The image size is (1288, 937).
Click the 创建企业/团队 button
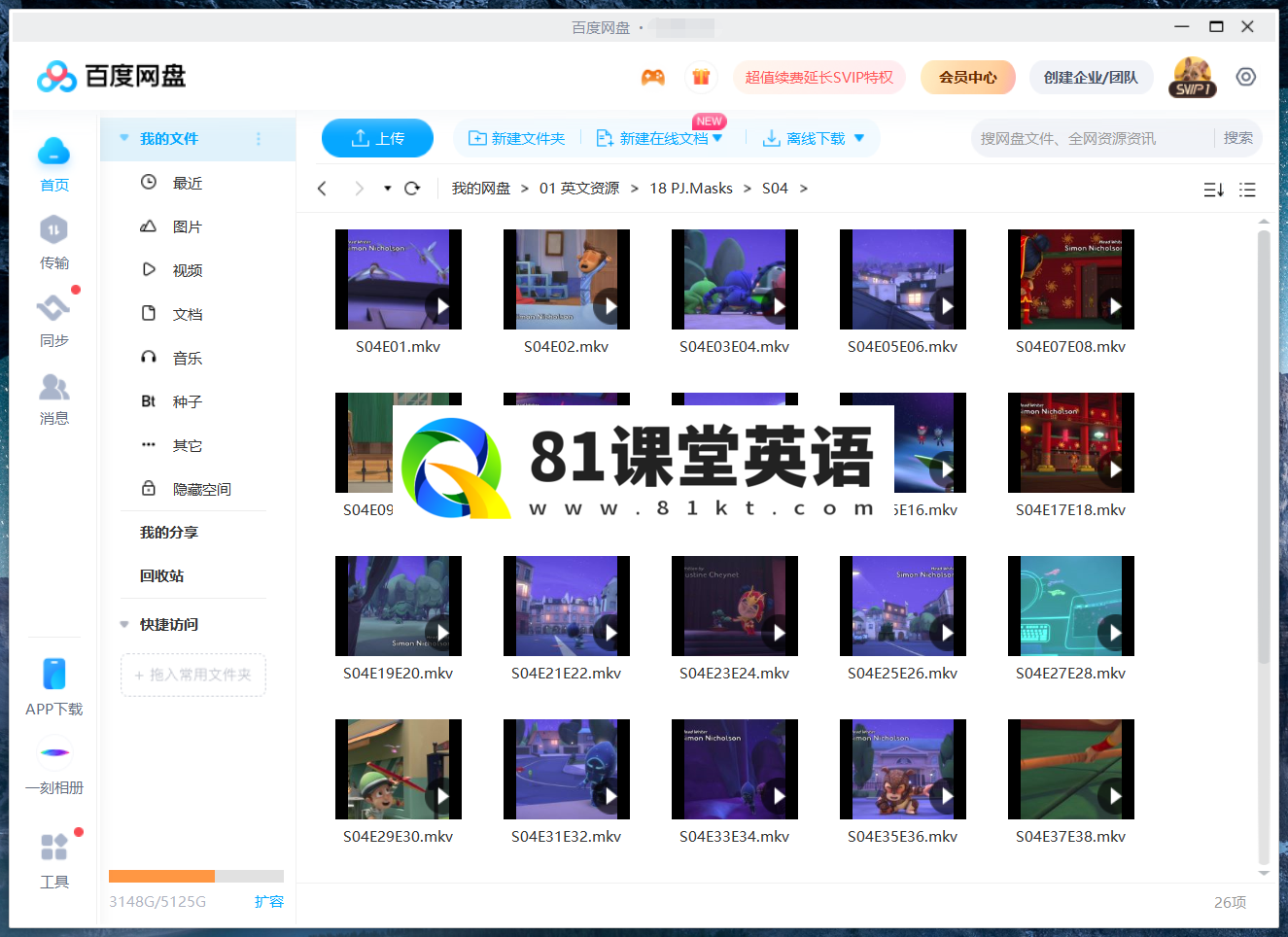(x=1091, y=77)
